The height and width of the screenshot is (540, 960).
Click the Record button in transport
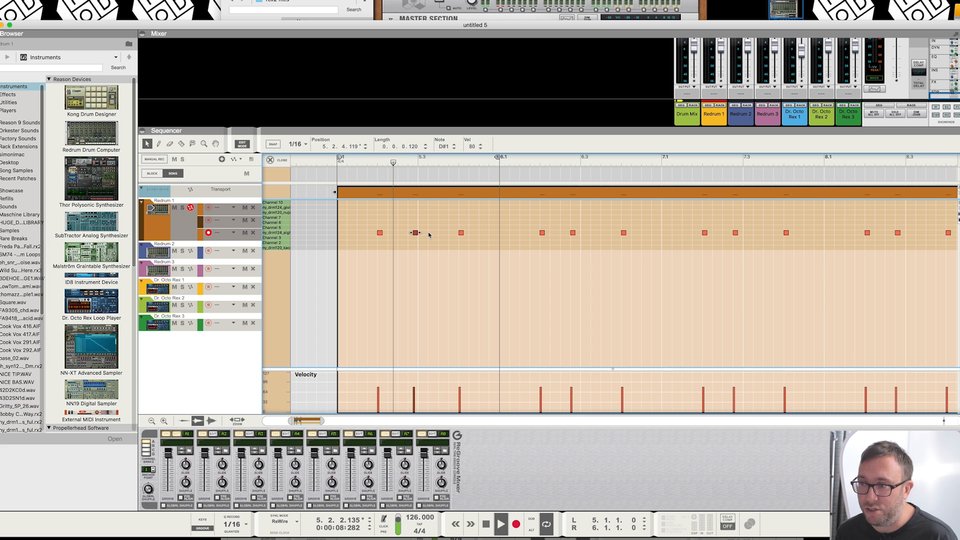pos(516,524)
